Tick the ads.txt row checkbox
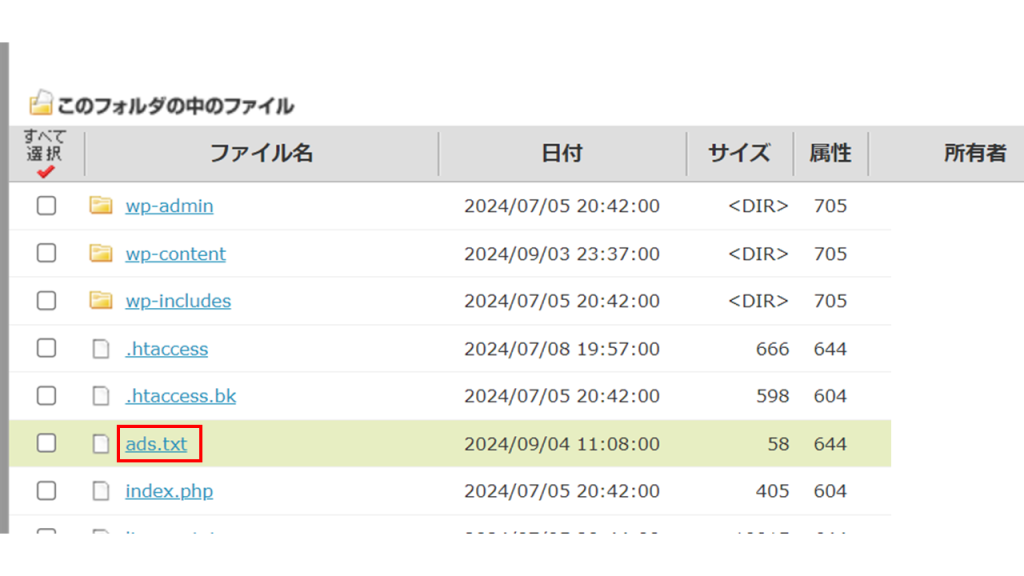The height and width of the screenshot is (576, 1024). click(46, 444)
